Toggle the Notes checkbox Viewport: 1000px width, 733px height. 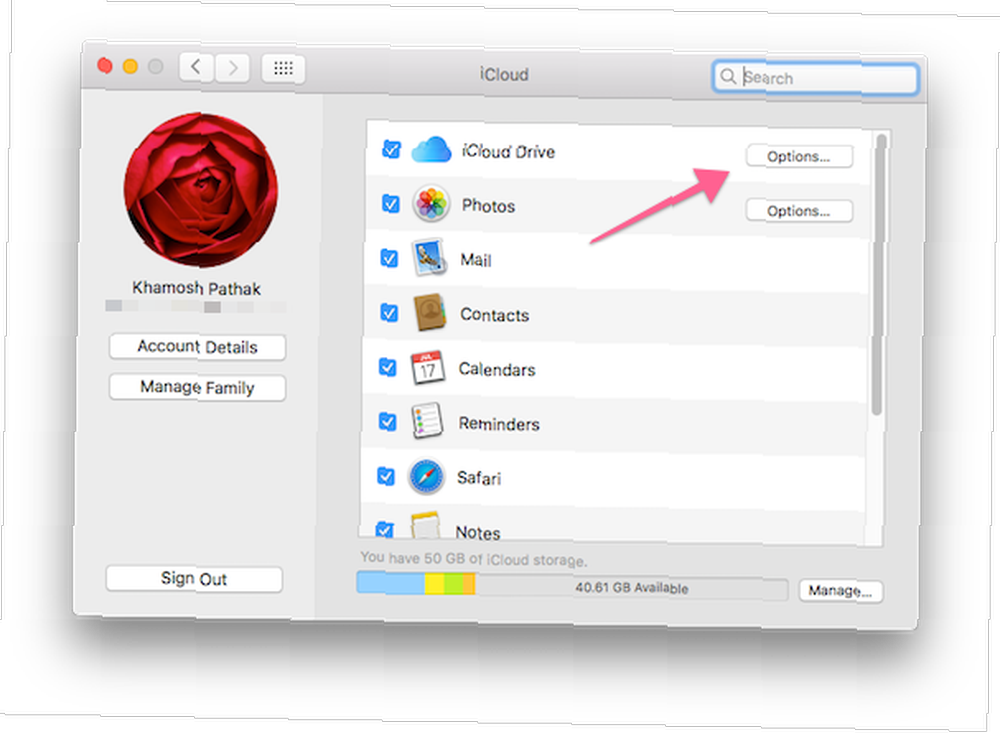(x=385, y=529)
